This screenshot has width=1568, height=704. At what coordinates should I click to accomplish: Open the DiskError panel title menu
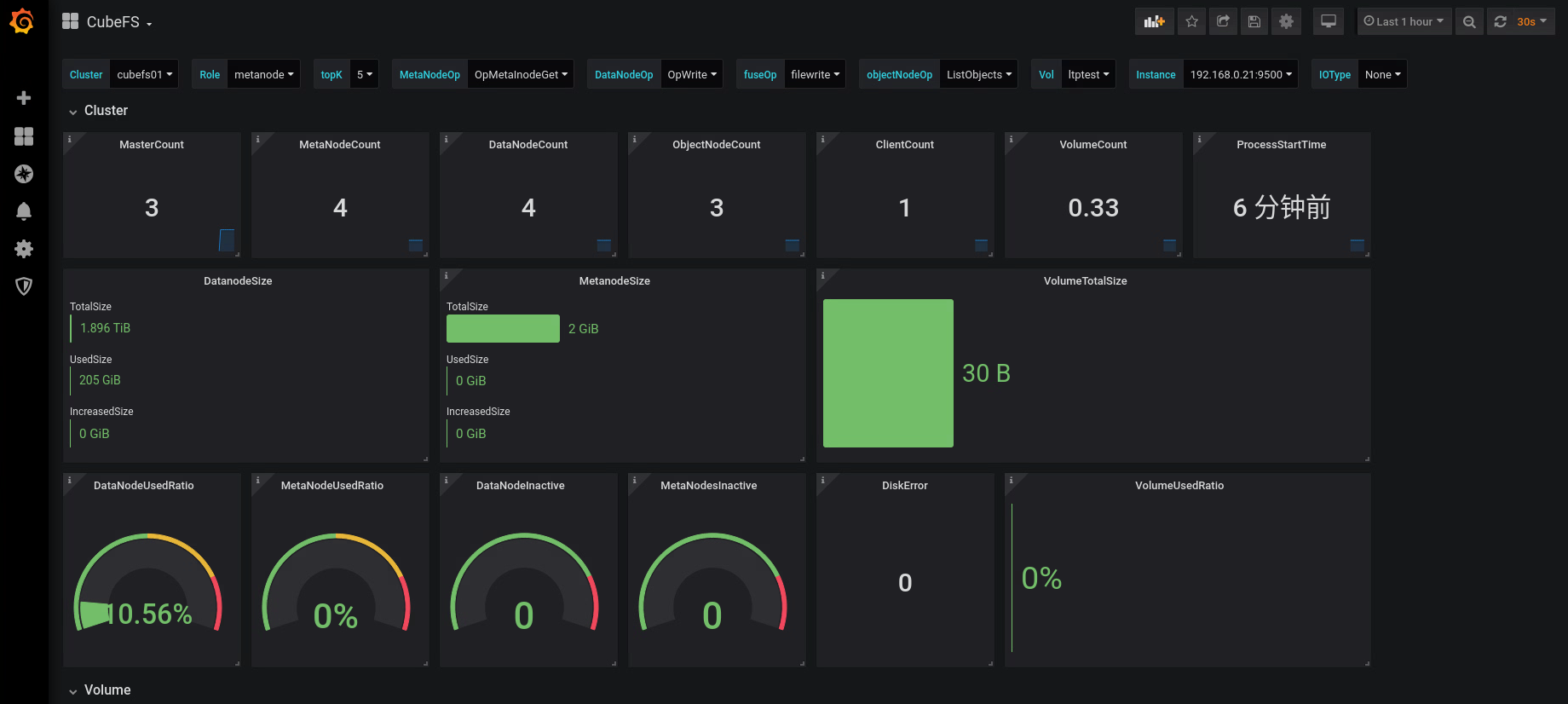tap(905, 486)
